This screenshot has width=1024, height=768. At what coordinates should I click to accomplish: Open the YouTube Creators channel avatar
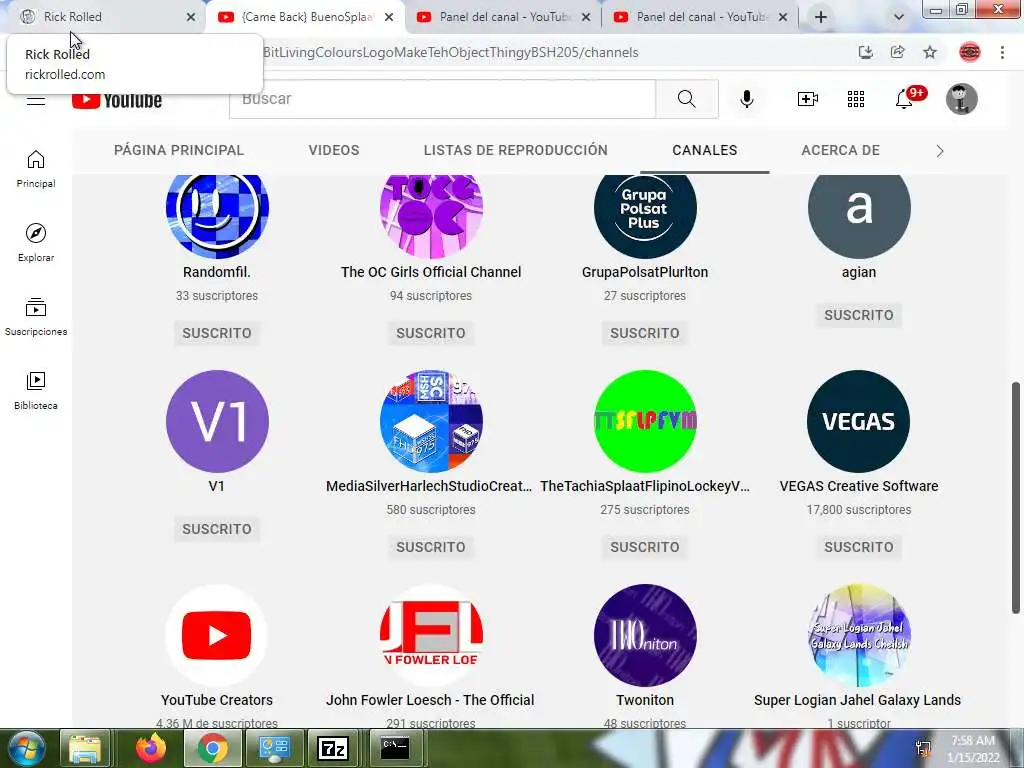tap(217, 635)
